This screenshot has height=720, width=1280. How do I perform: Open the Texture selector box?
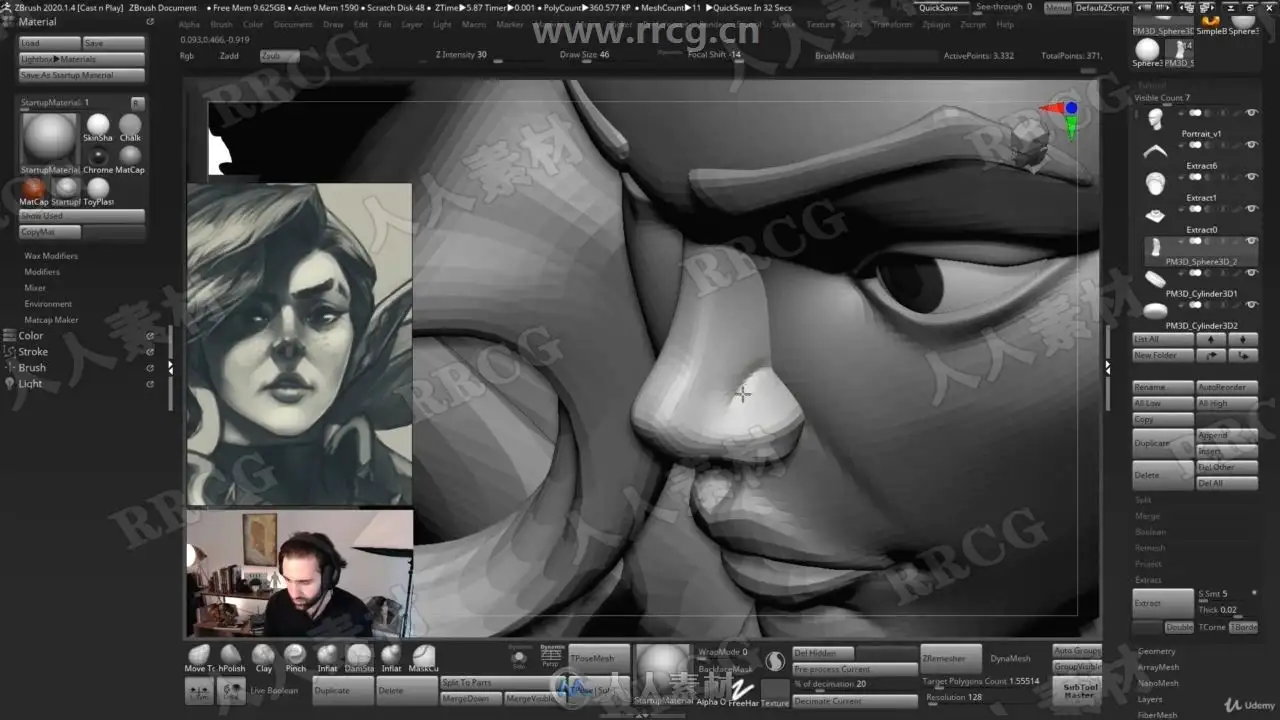pos(775,692)
